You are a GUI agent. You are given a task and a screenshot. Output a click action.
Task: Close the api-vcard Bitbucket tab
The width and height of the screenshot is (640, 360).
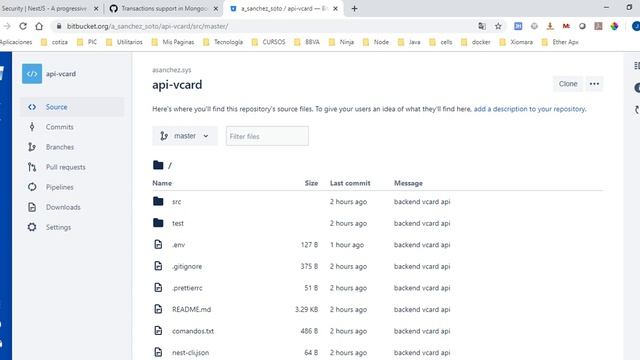click(336, 9)
